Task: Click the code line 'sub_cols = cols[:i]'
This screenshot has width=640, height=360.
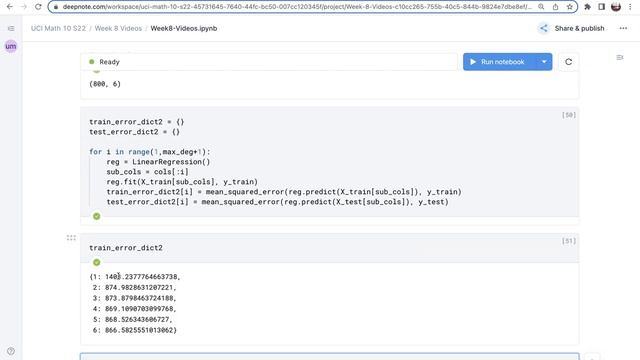Action: click(x=147, y=172)
